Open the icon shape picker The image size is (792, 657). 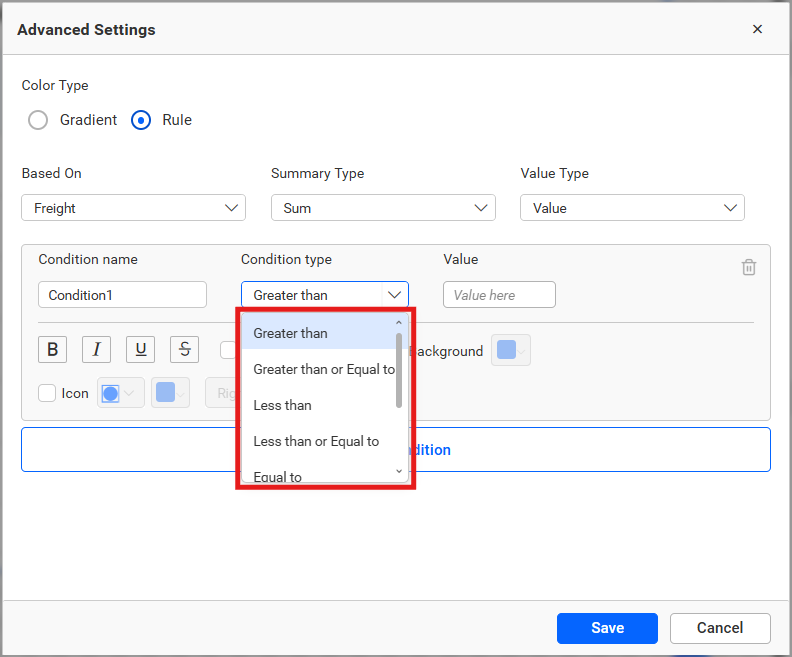click(120, 393)
